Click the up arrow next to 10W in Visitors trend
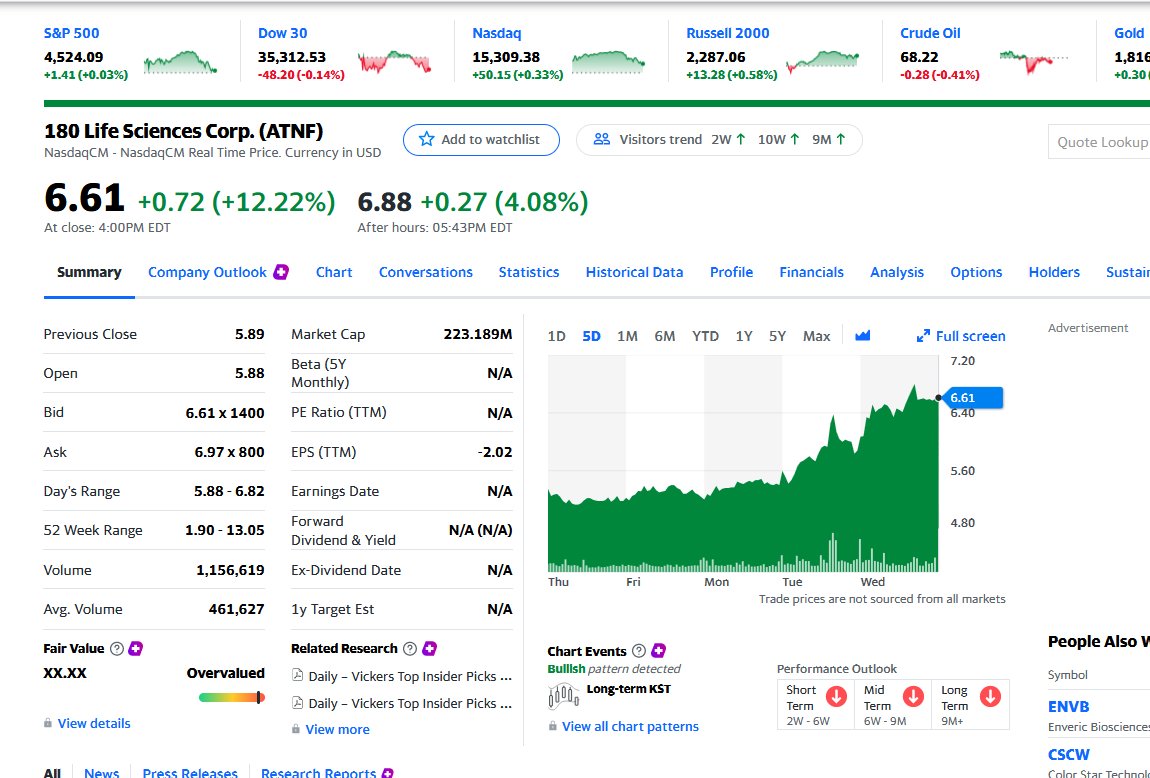 [x=794, y=139]
